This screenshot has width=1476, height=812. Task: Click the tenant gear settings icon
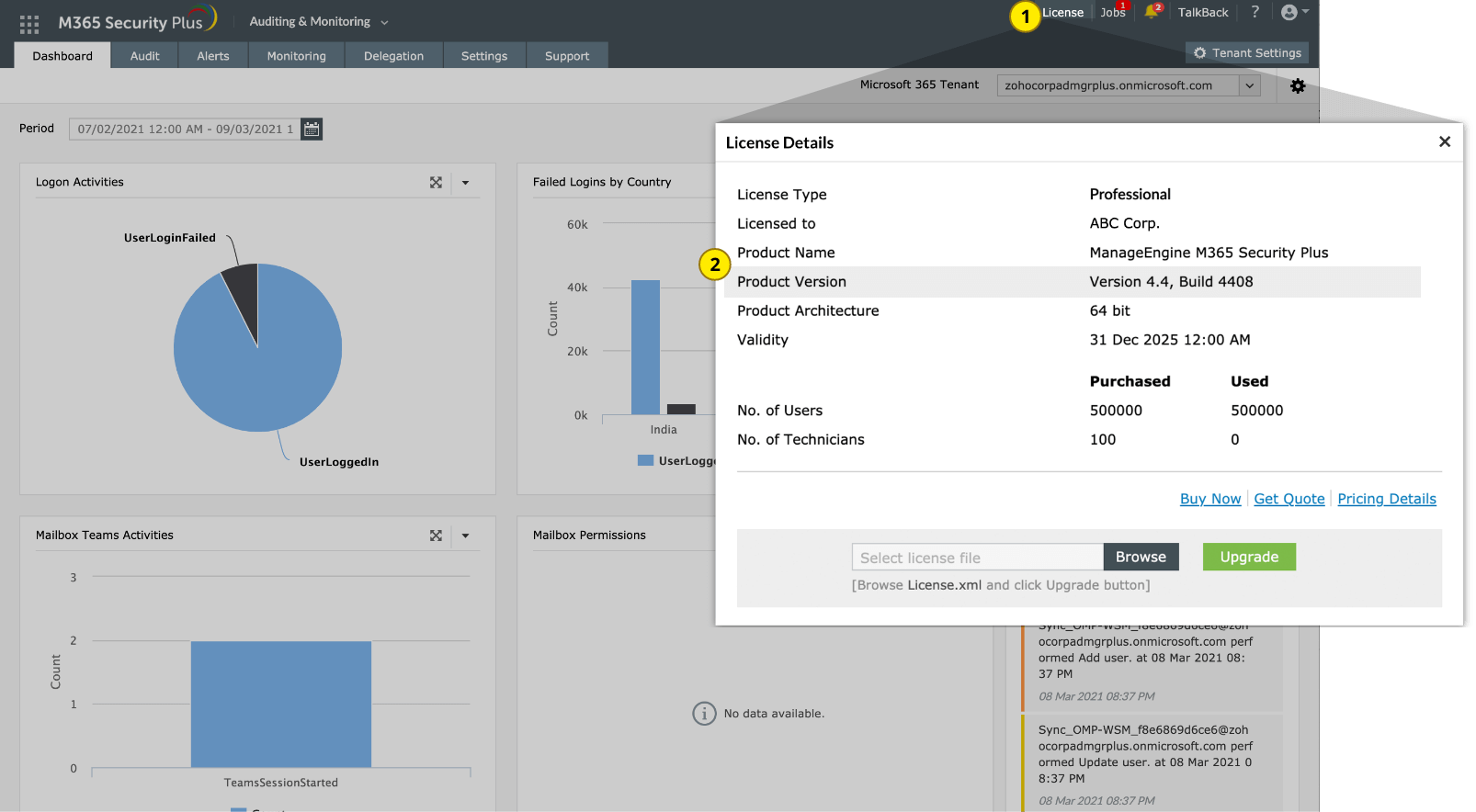[1298, 85]
